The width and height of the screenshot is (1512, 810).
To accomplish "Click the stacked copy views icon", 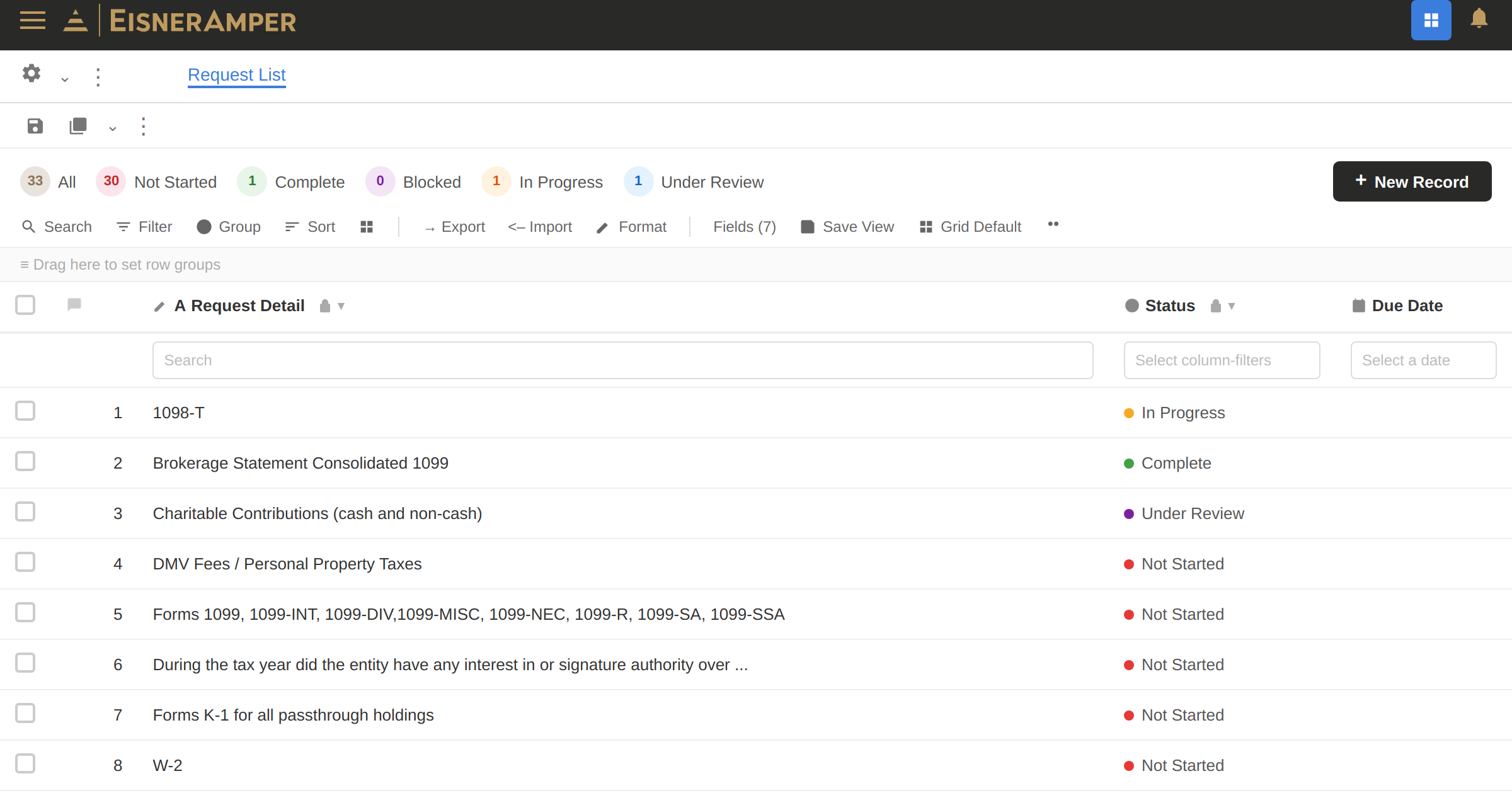I will point(78,127).
